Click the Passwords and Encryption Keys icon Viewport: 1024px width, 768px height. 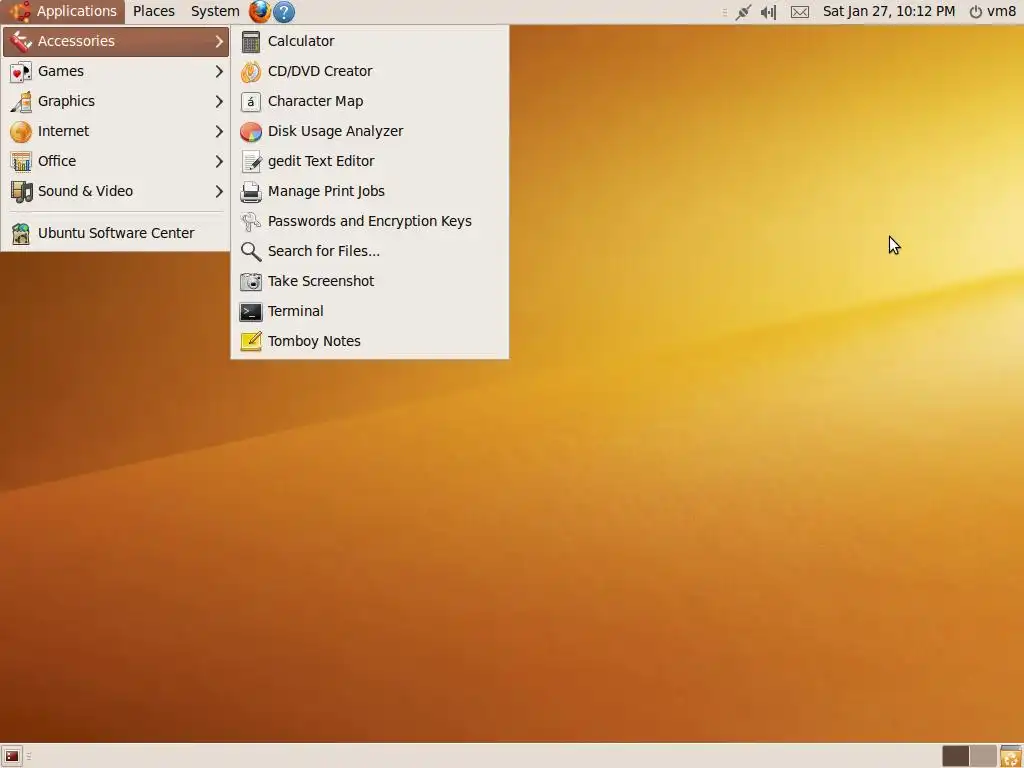click(251, 221)
